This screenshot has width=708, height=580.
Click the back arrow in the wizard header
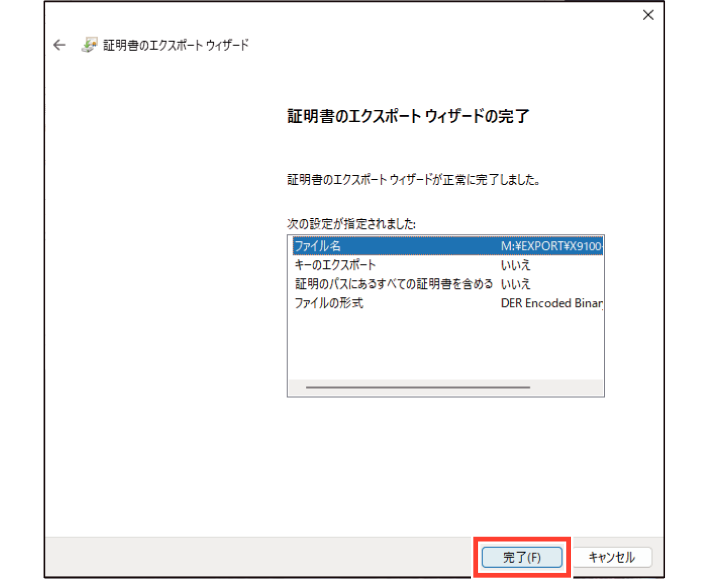click(59, 45)
